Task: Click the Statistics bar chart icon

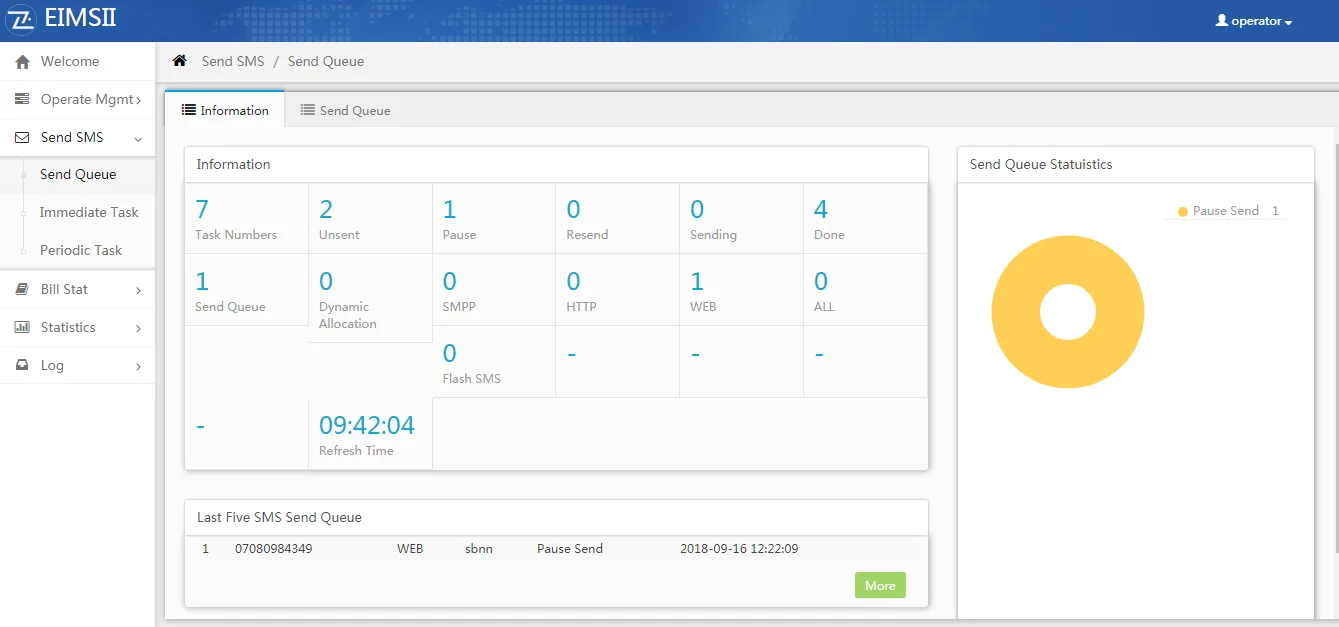Action: coord(22,328)
